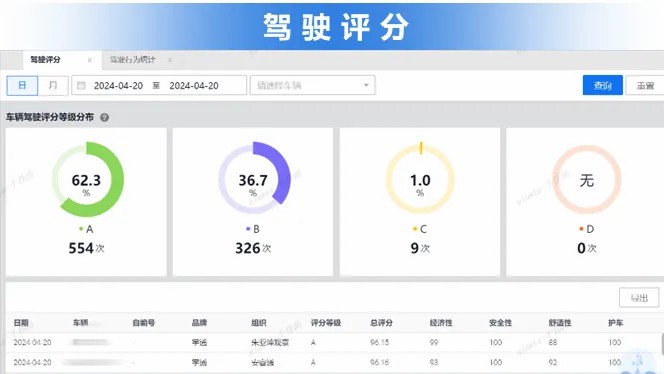The height and width of the screenshot is (374, 664).
Task: Expand the vehicle selection dropdown
Action: tap(313, 85)
